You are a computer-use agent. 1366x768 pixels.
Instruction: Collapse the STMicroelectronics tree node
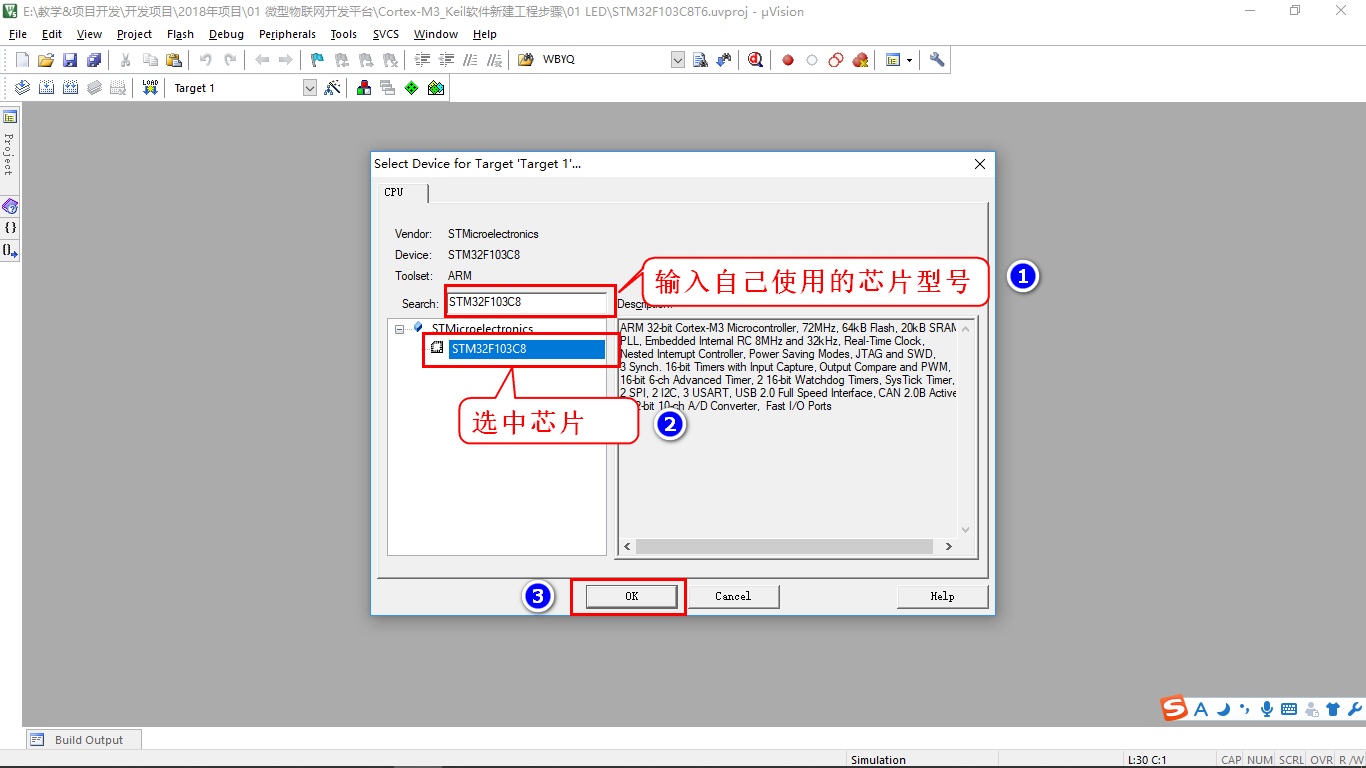pyautogui.click(x=399, y=328)
